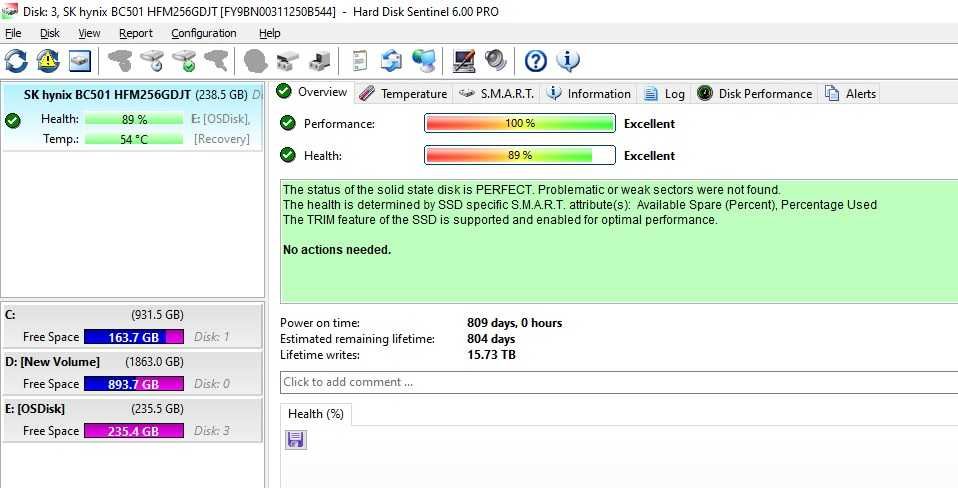The height and width of the screenshot is (488, 958).
Task: Open the File menu
Action: pos(13,34)
